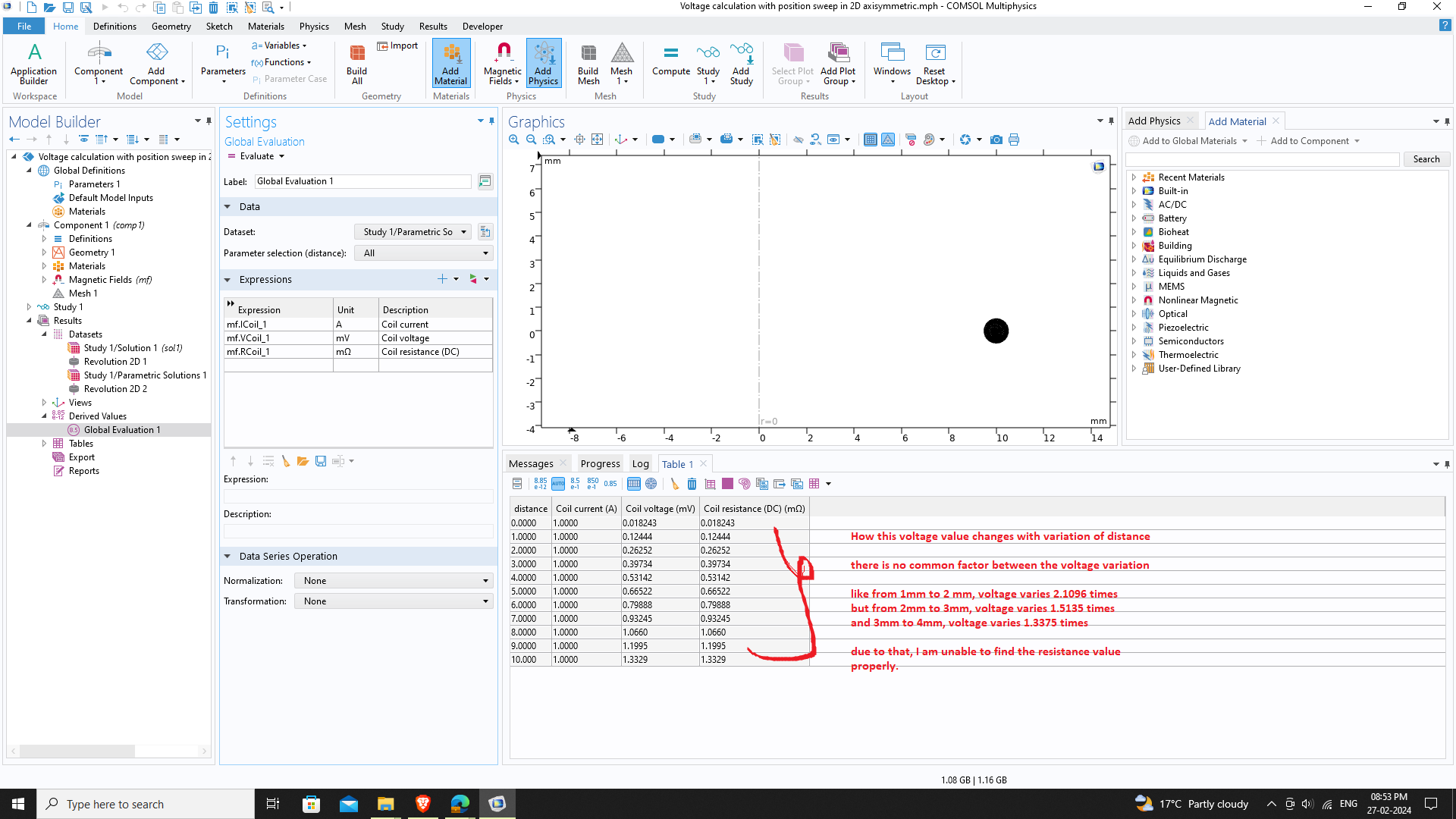Image resolution: width=1456 pixels, height=819 pixels.
Task: Click the Export table icon
Action: click(x=780, y=484)
